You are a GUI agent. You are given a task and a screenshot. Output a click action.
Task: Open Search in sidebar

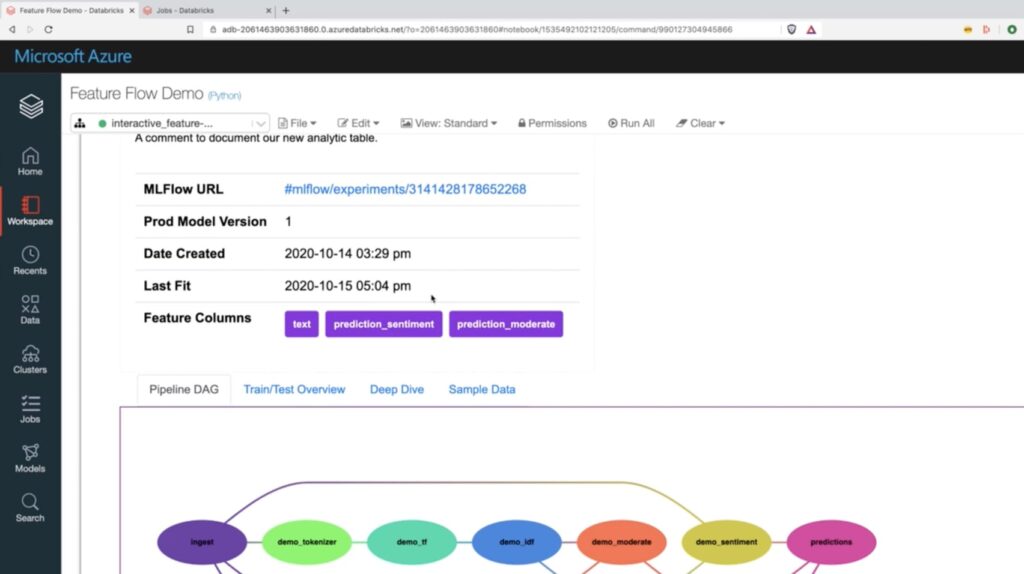30,508
